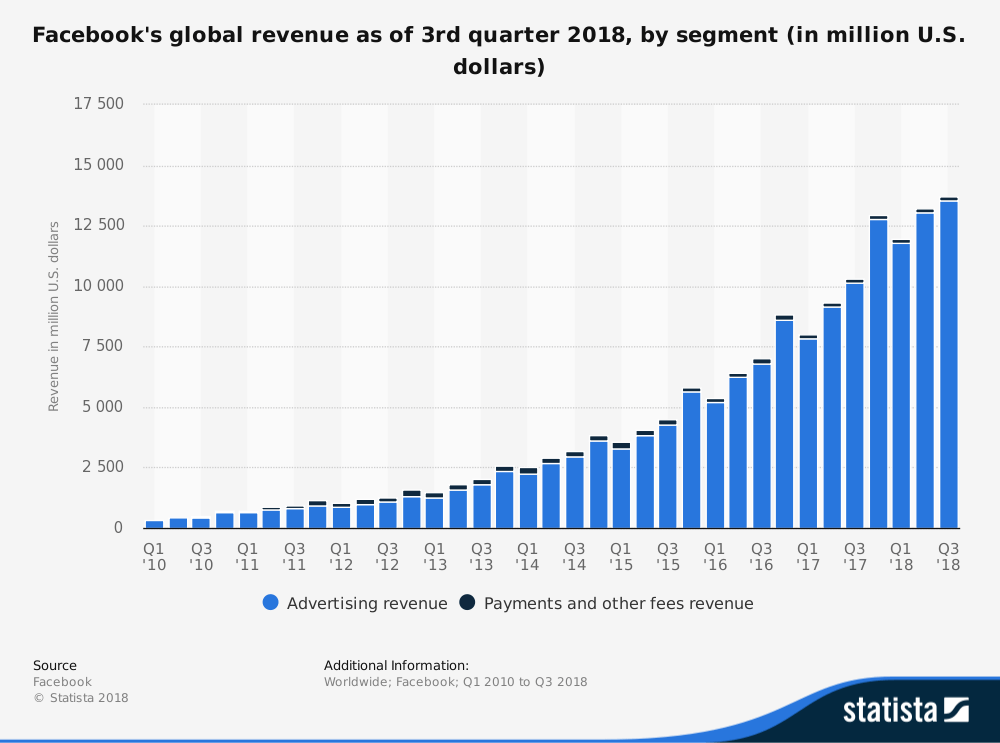Click the Q3 '16 x-axis label
Screen dimensions: 1000x743
(x=761, y=557)
